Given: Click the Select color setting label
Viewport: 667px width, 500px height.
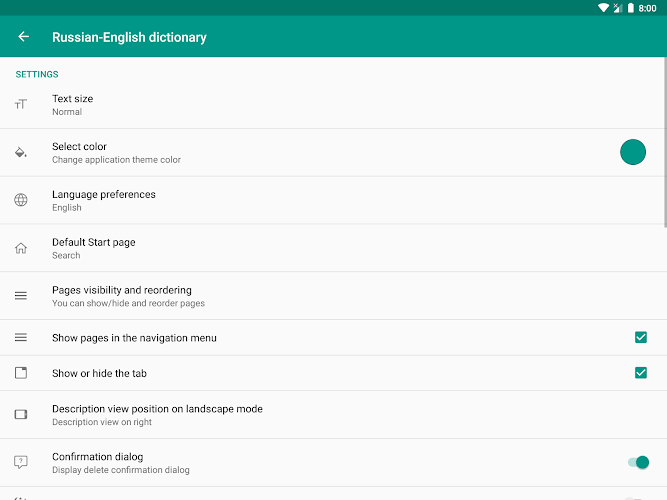Looking at the screenshot, I should click(79, 146).
